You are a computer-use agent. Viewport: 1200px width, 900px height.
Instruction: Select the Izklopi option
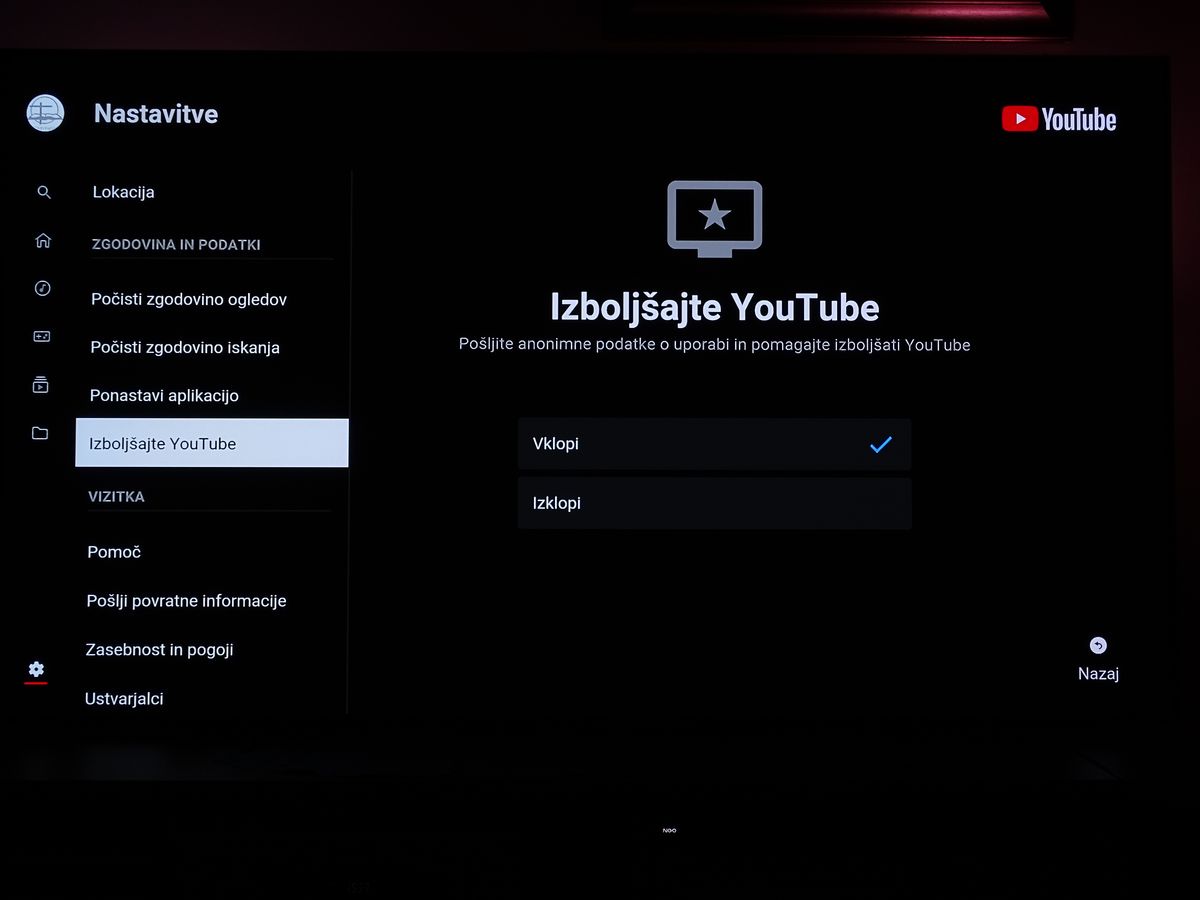[x=714, y=503]
